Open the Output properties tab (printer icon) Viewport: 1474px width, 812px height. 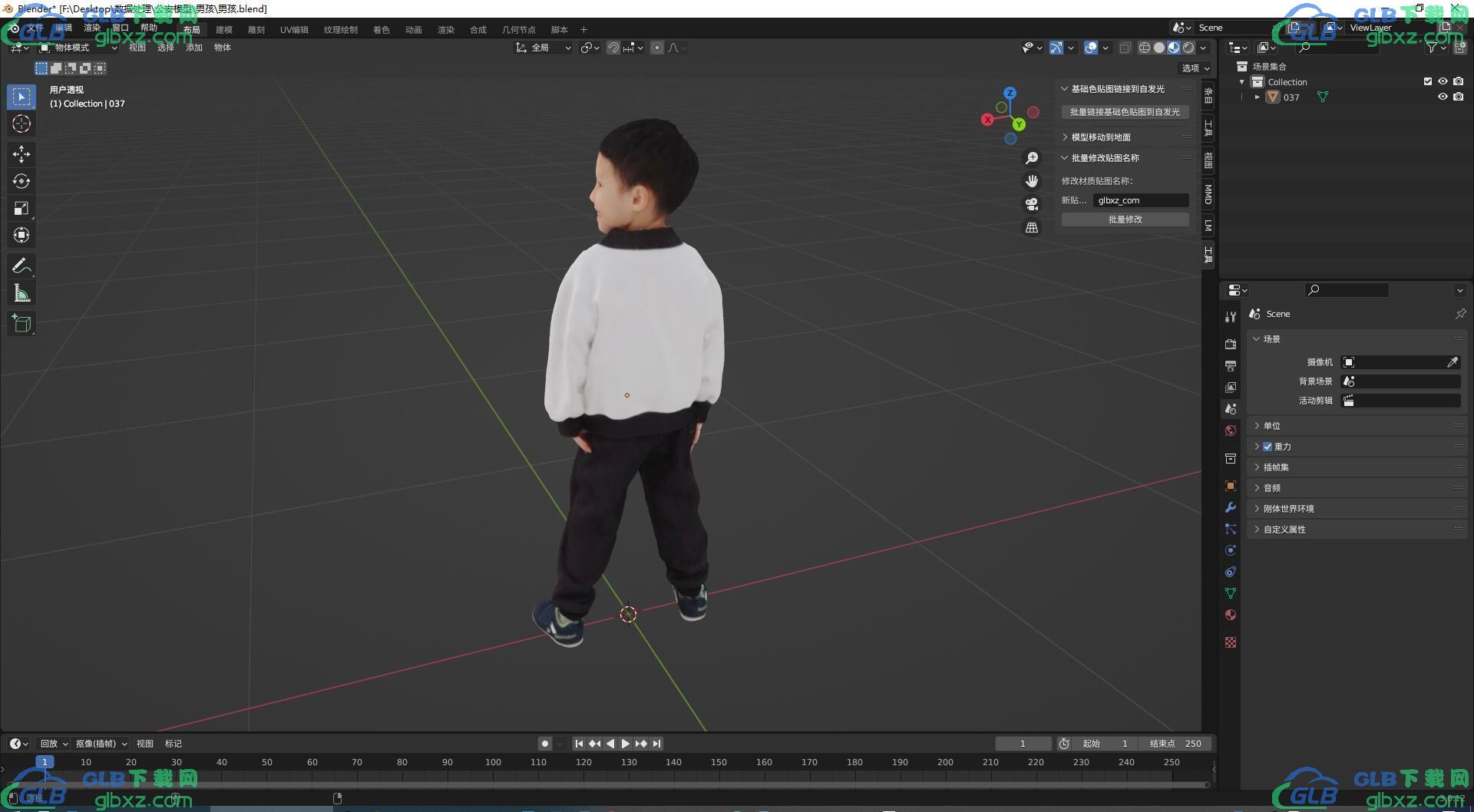coord(1231,366)
